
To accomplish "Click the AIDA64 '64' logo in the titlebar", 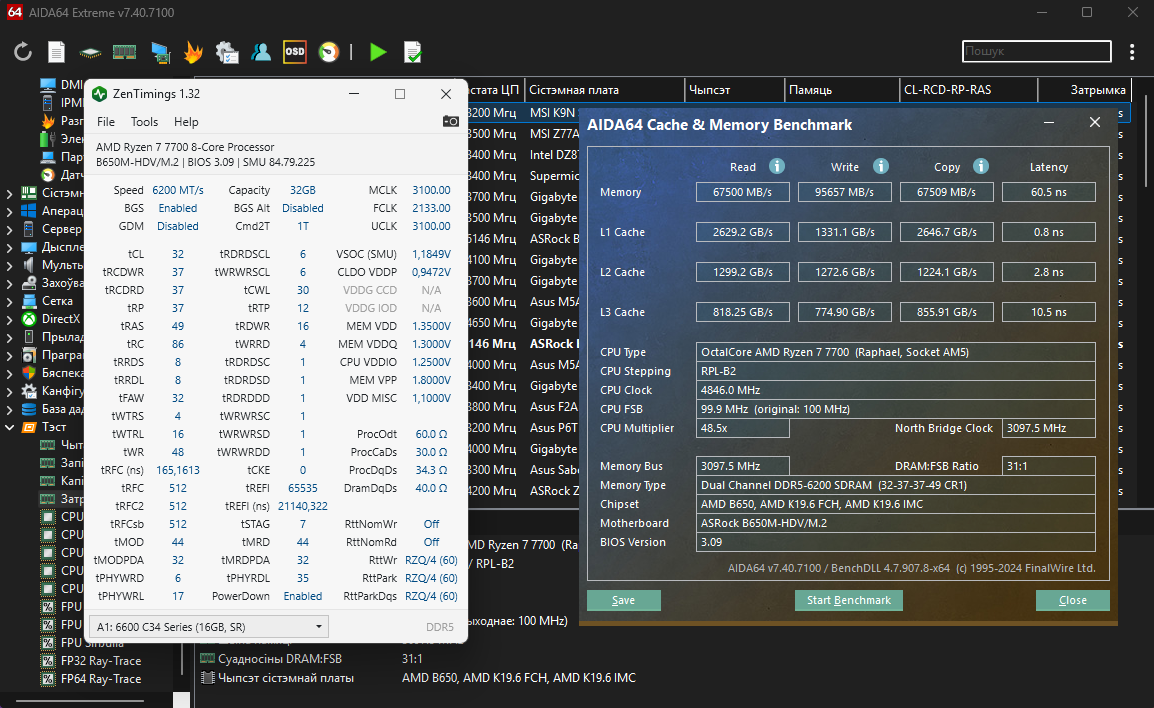I will tap(14, 13).
